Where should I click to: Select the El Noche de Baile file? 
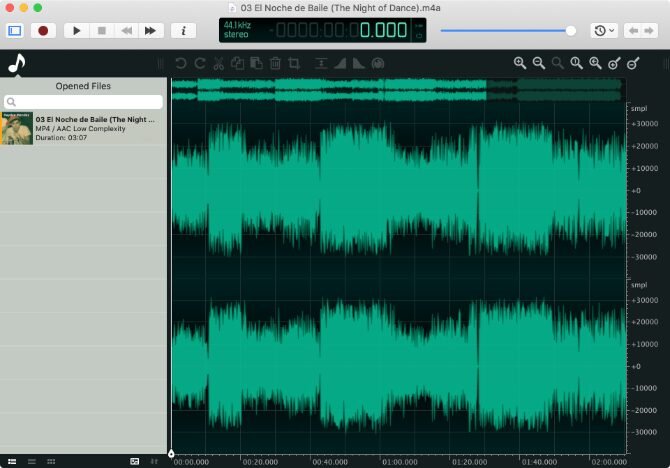pos(83,128)
